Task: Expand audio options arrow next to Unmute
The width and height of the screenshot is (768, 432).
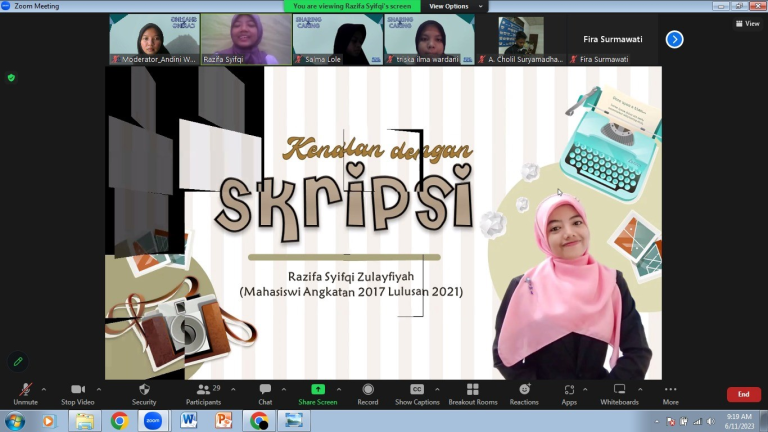Action: 44,389
